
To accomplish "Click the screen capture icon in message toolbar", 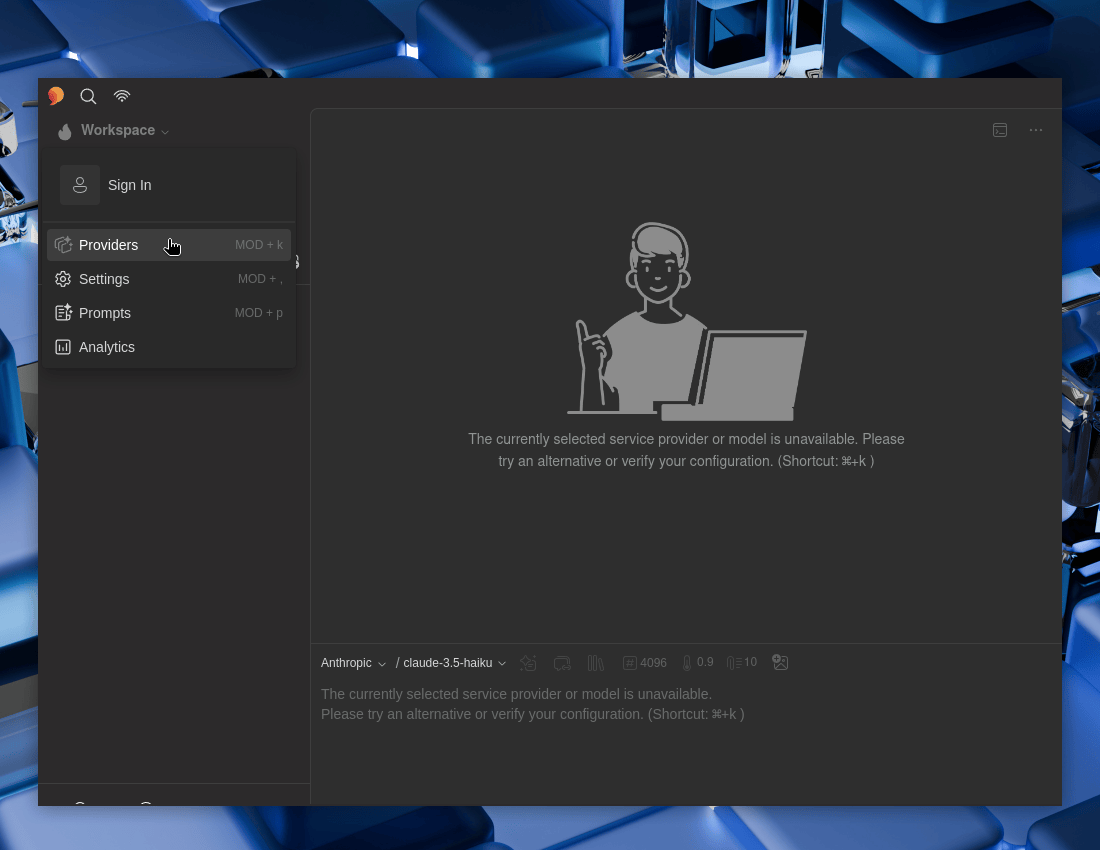I will tap(562, 662).
